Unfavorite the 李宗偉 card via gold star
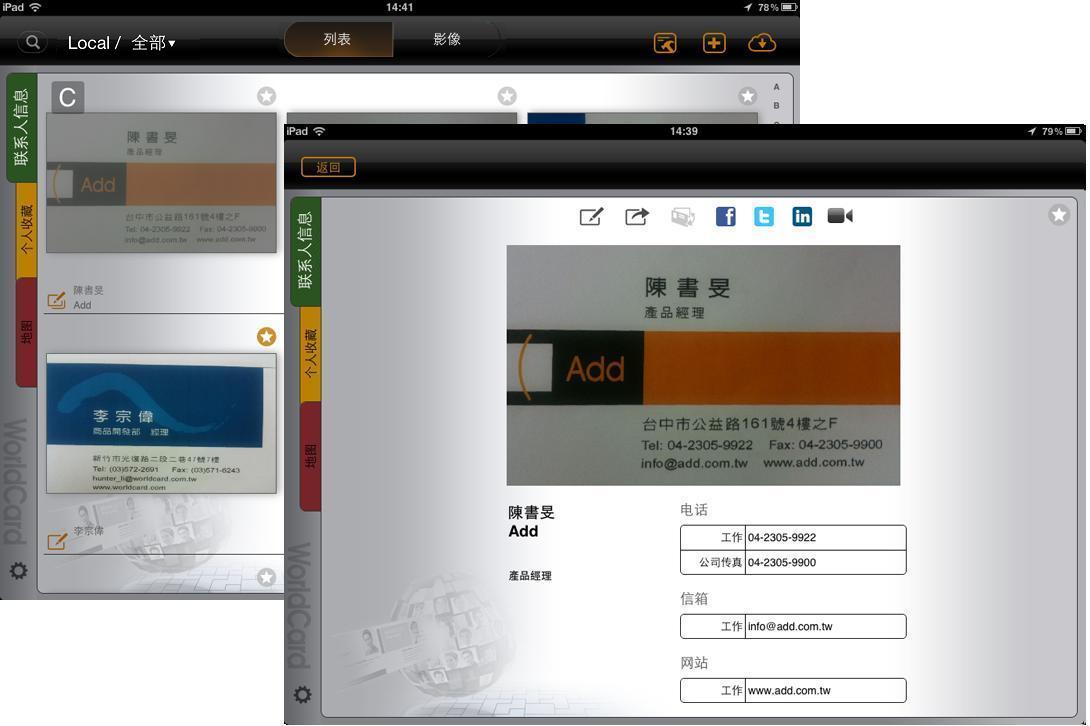This screenshot has height=726, width=1090. [x=266, y=336]
